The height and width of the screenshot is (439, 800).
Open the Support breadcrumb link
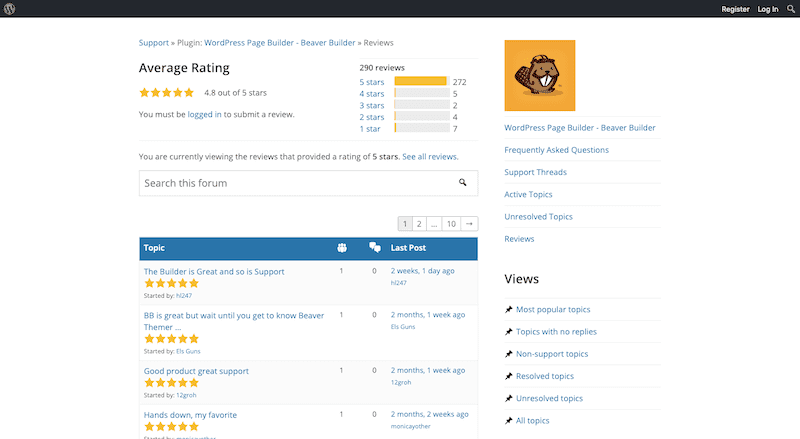tap(154, 43)
